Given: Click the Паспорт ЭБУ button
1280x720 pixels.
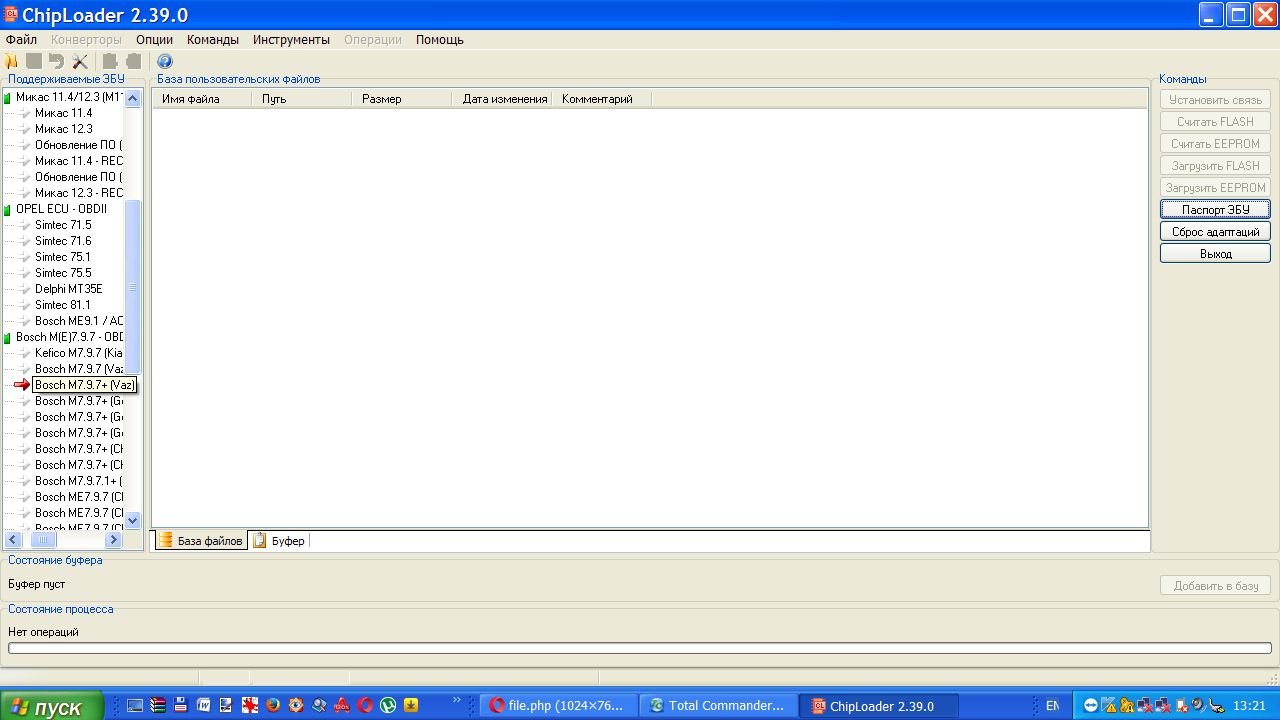Looking at the screenshot, I should point(1215,210).
